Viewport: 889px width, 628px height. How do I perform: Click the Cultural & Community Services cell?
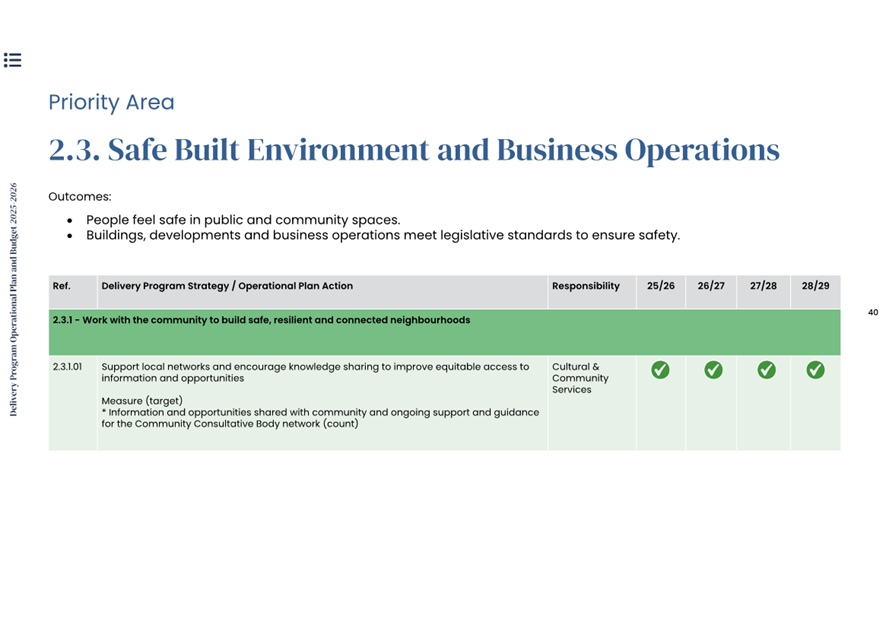click(x=580, y=378)
